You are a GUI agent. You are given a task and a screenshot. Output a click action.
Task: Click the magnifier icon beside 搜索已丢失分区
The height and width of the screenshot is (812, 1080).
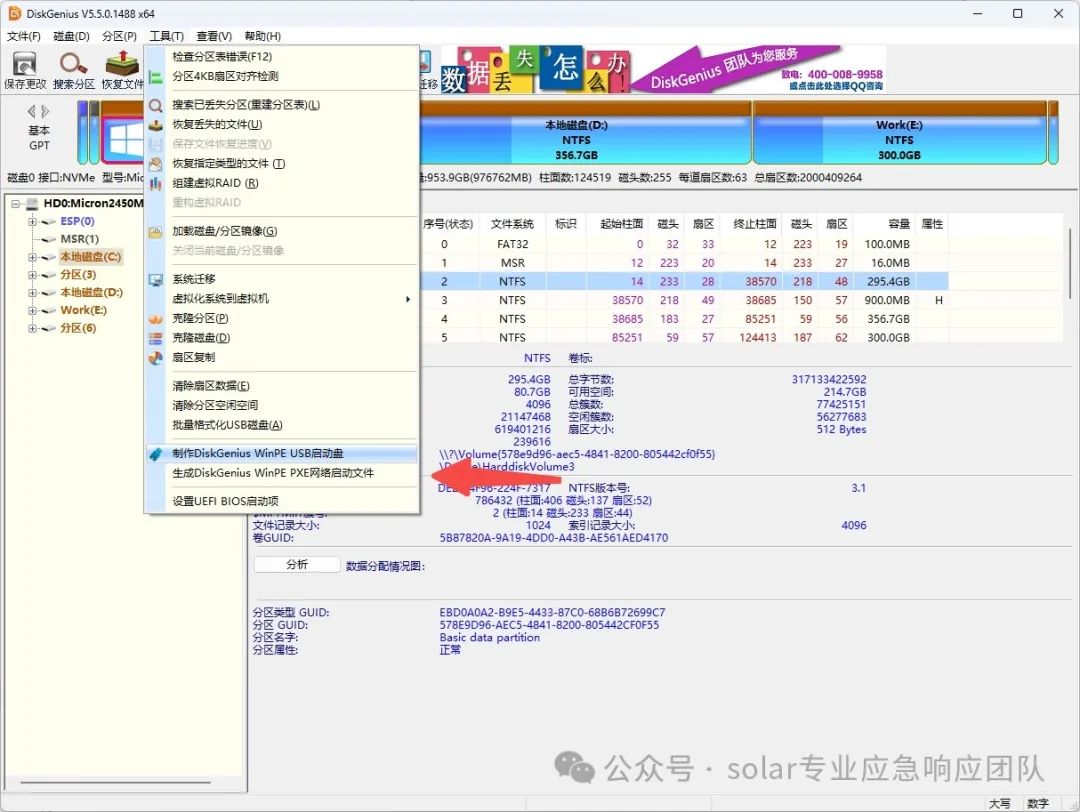(x=156, y=105)
